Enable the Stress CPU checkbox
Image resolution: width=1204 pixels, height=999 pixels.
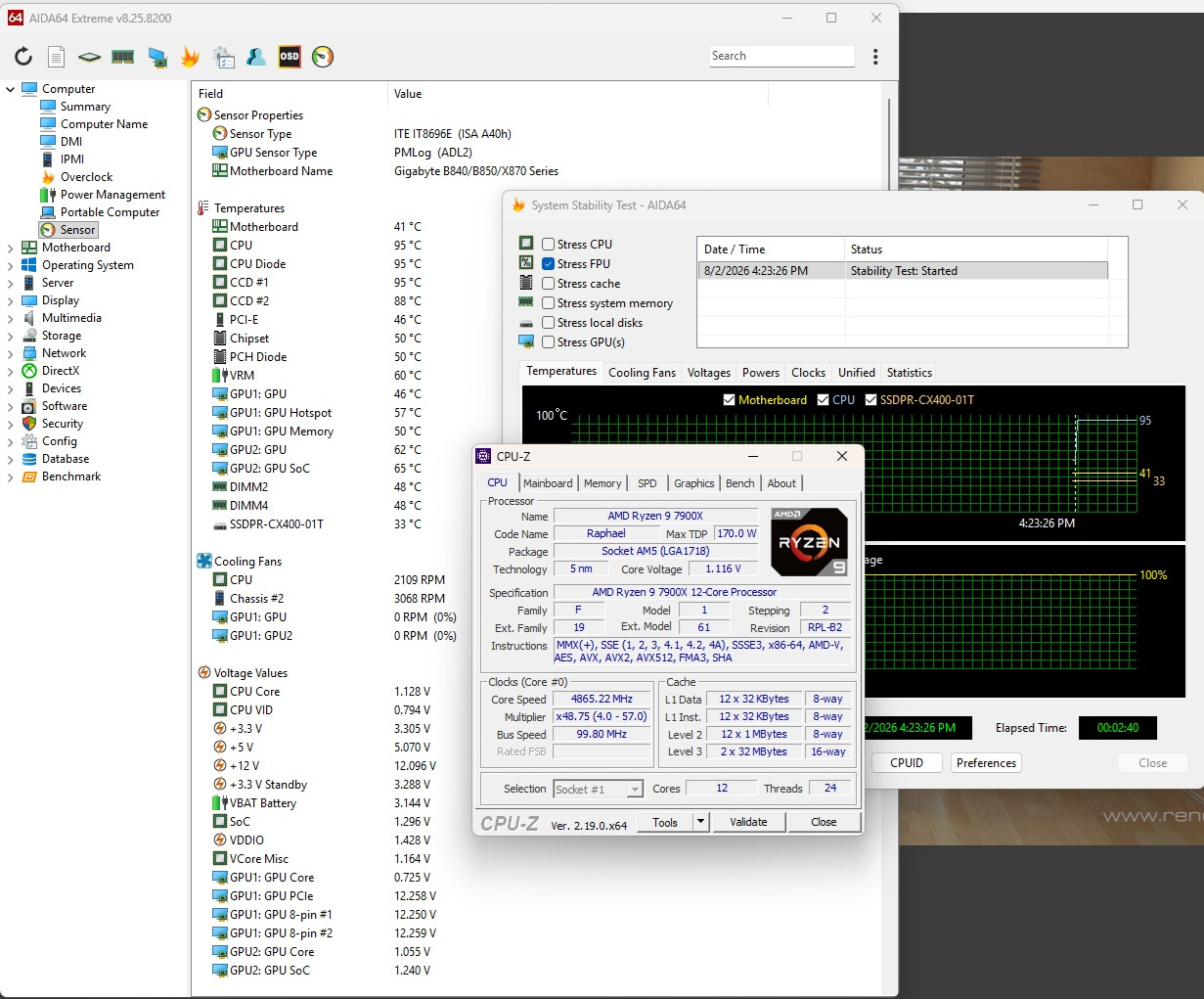(x=549, y=245)
